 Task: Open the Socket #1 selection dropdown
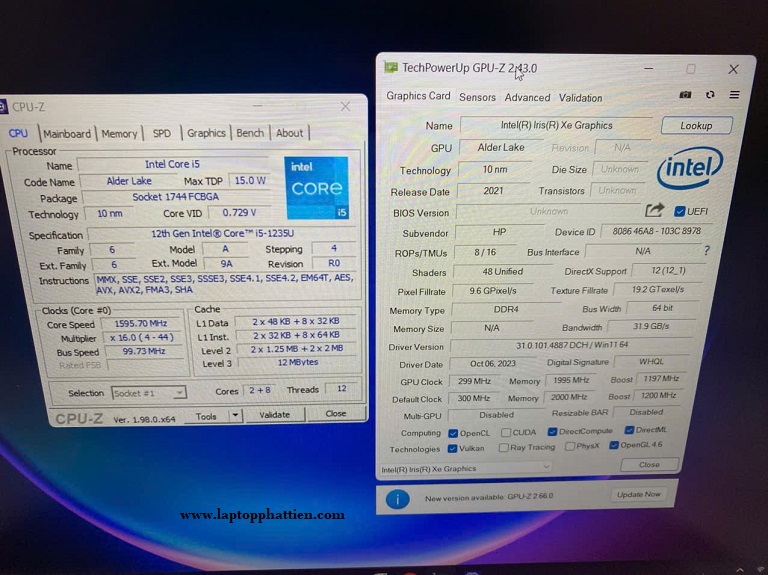coord(149,393)
